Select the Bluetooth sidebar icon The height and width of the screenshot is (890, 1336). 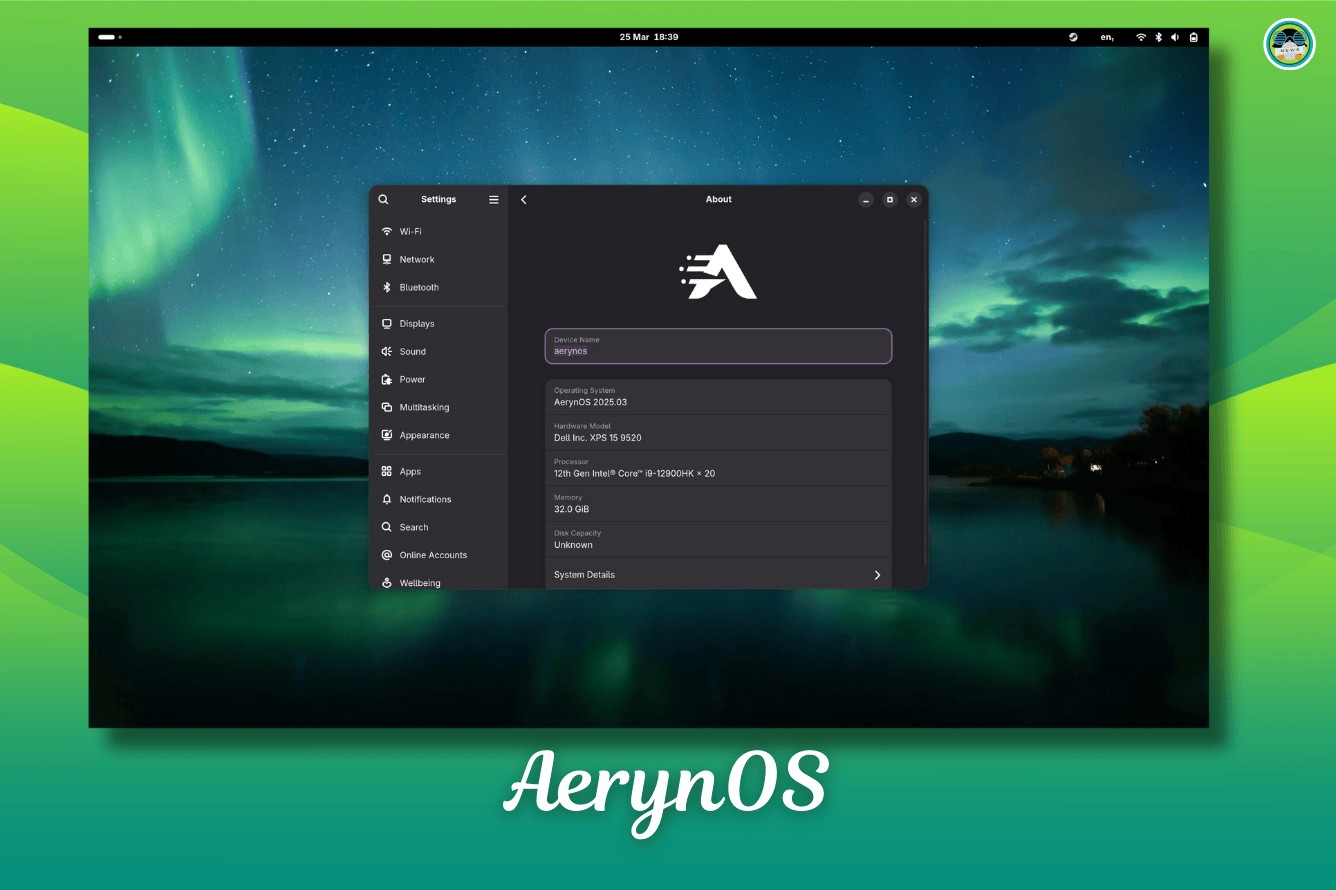click(x=387, y=288)
